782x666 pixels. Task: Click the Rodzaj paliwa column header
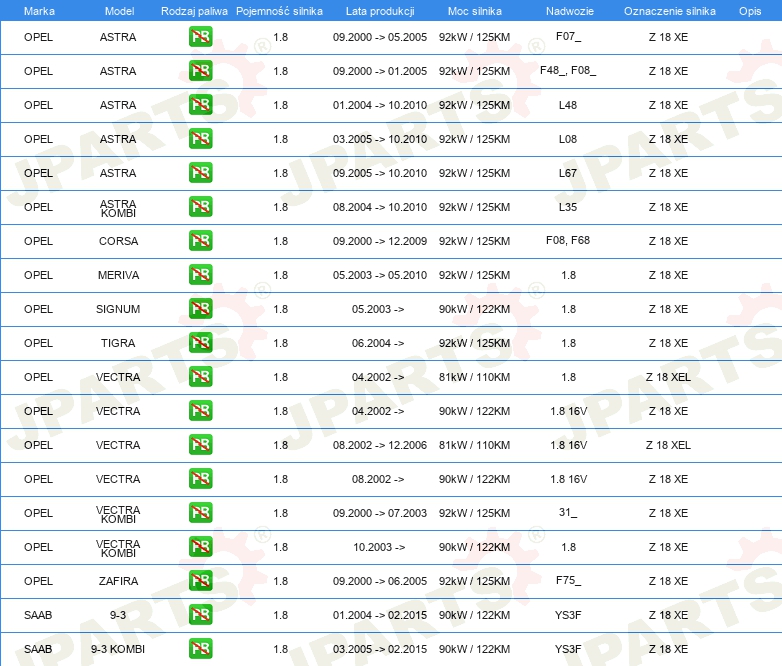coord(194,11)
